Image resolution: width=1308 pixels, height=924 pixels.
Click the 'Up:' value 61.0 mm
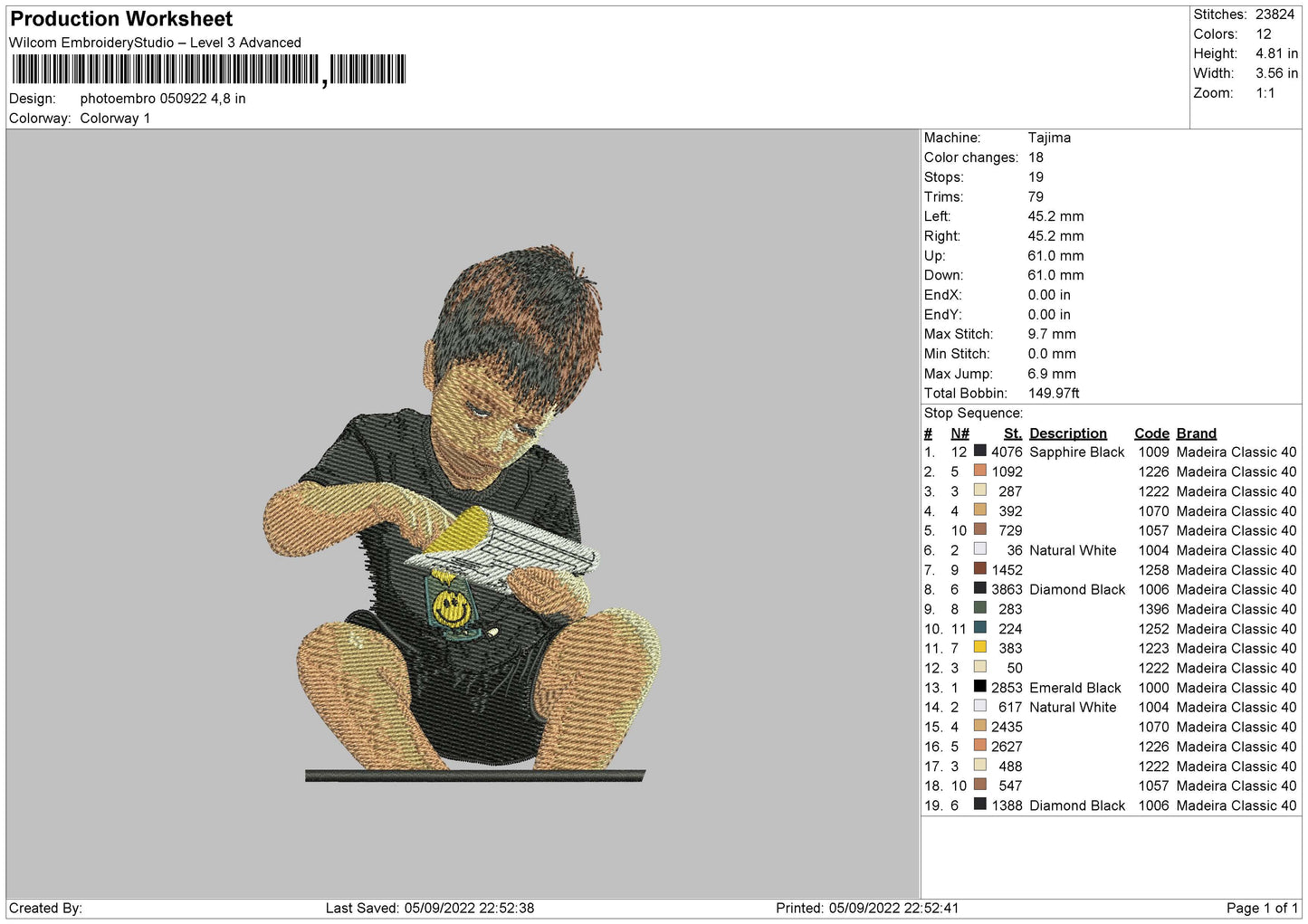1055,256
